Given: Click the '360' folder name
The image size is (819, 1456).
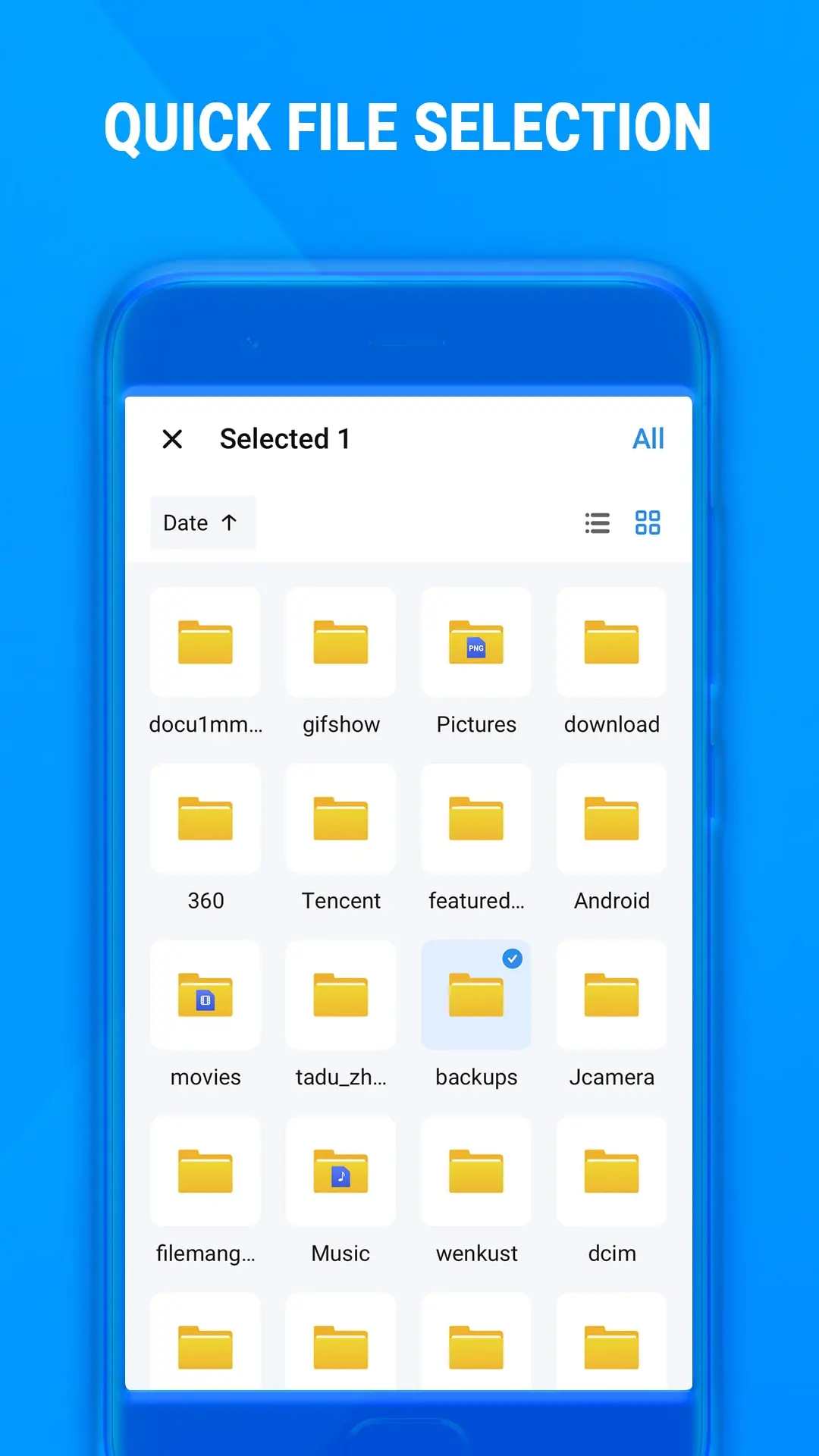Looking at the screenshot, I should click(206, 900).
